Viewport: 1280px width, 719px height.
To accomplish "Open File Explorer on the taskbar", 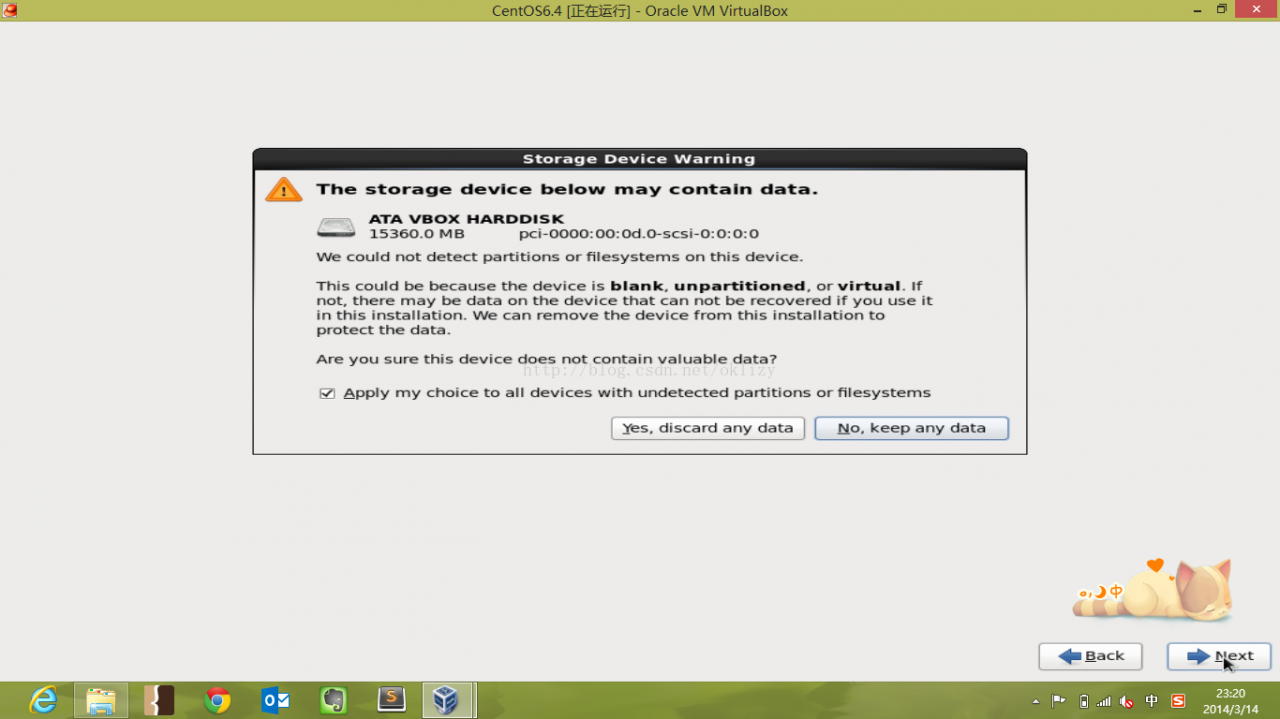I will (x=101, y=700).
